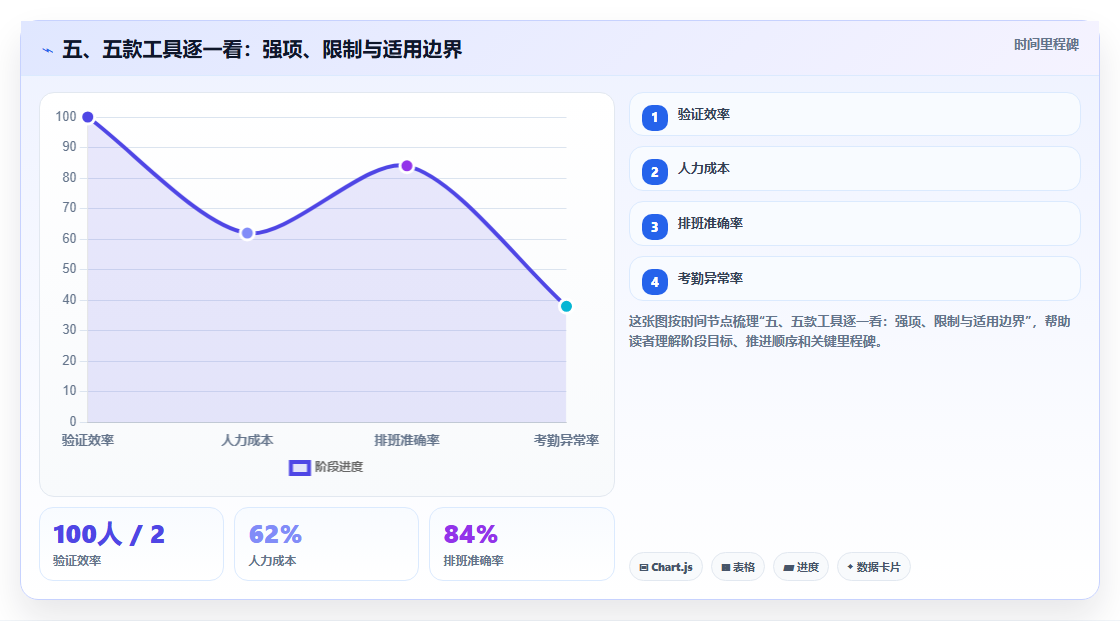The image size is (1120, 621).
Task: Click the y-axis value 0
Action: pyautogui.click(x=73, y=421)
